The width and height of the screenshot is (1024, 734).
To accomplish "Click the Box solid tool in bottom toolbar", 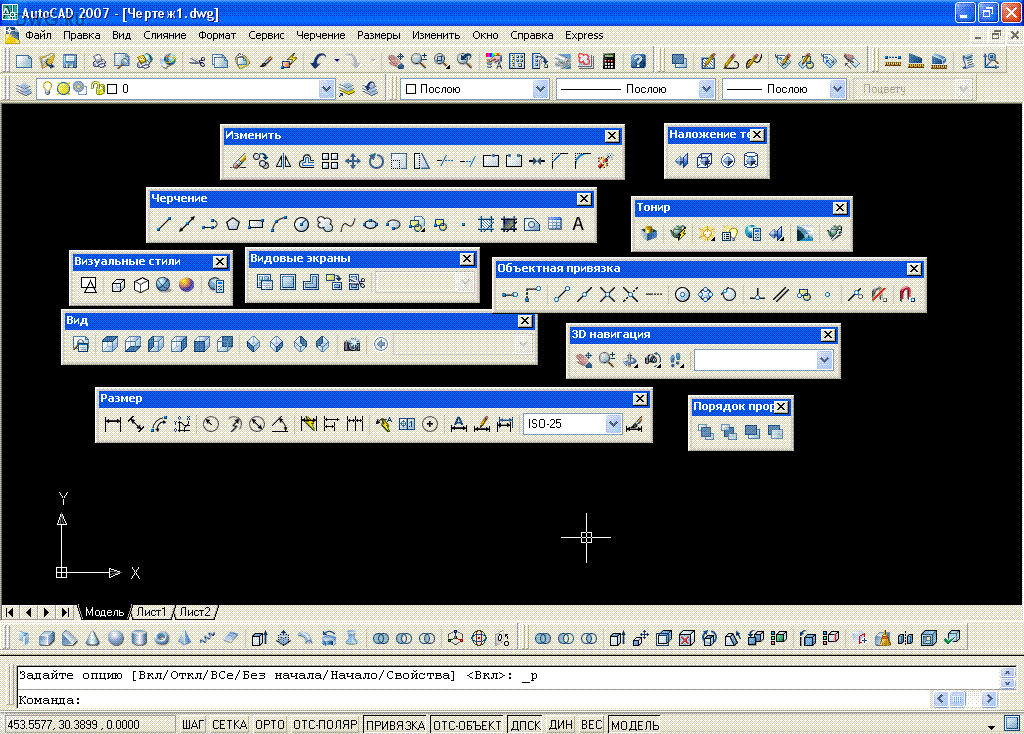I will point(46,638).
